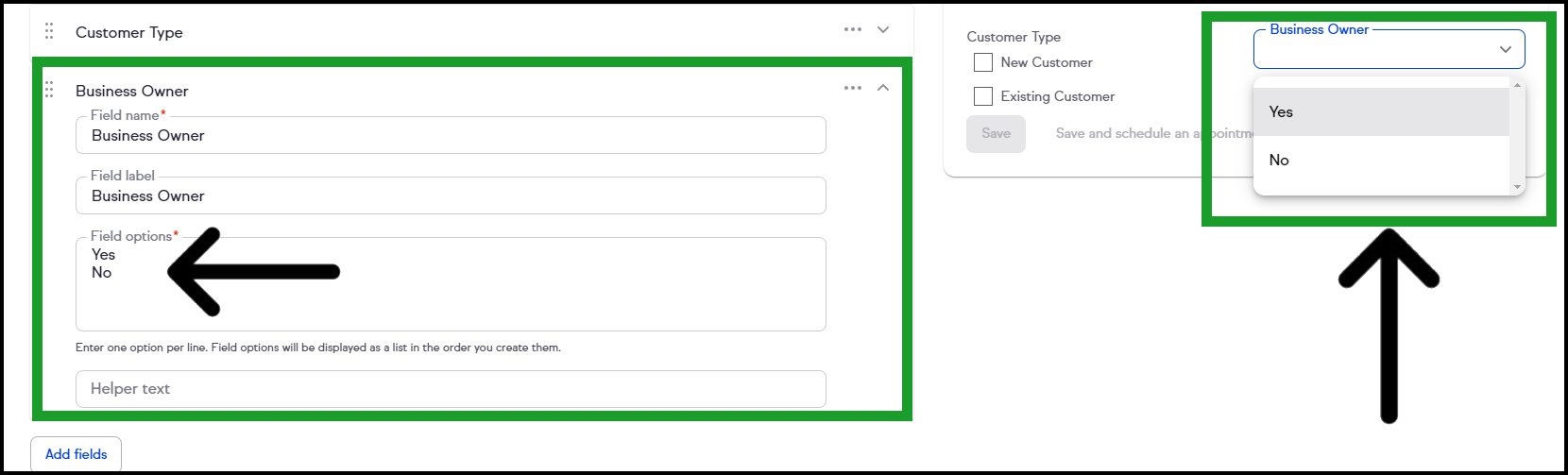
Task: Tick the Existing Customer checkbox
Action: [x=983, y=96]
